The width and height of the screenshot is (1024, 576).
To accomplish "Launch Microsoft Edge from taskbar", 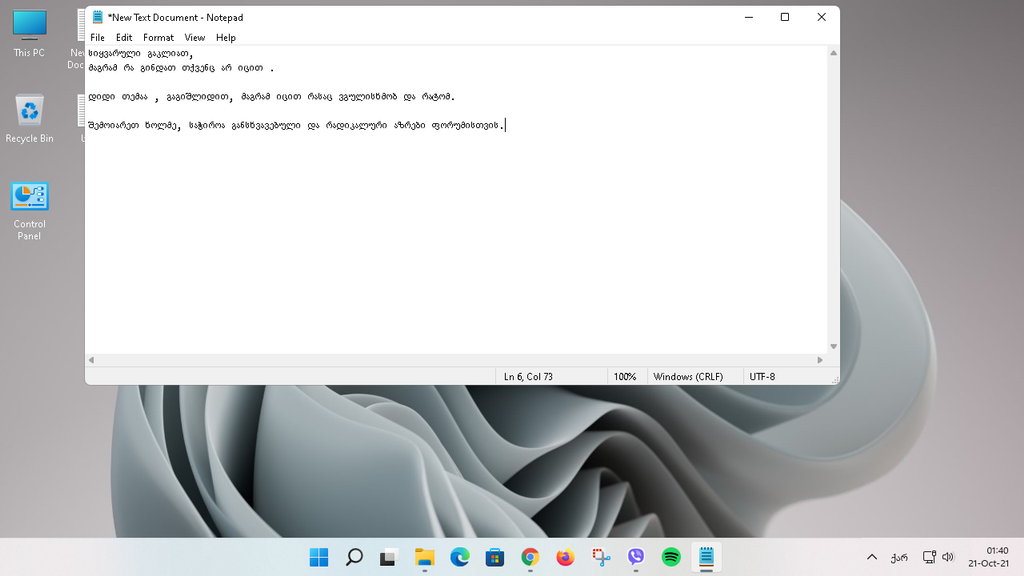I will pyautogui.click(x=460, y=557).
